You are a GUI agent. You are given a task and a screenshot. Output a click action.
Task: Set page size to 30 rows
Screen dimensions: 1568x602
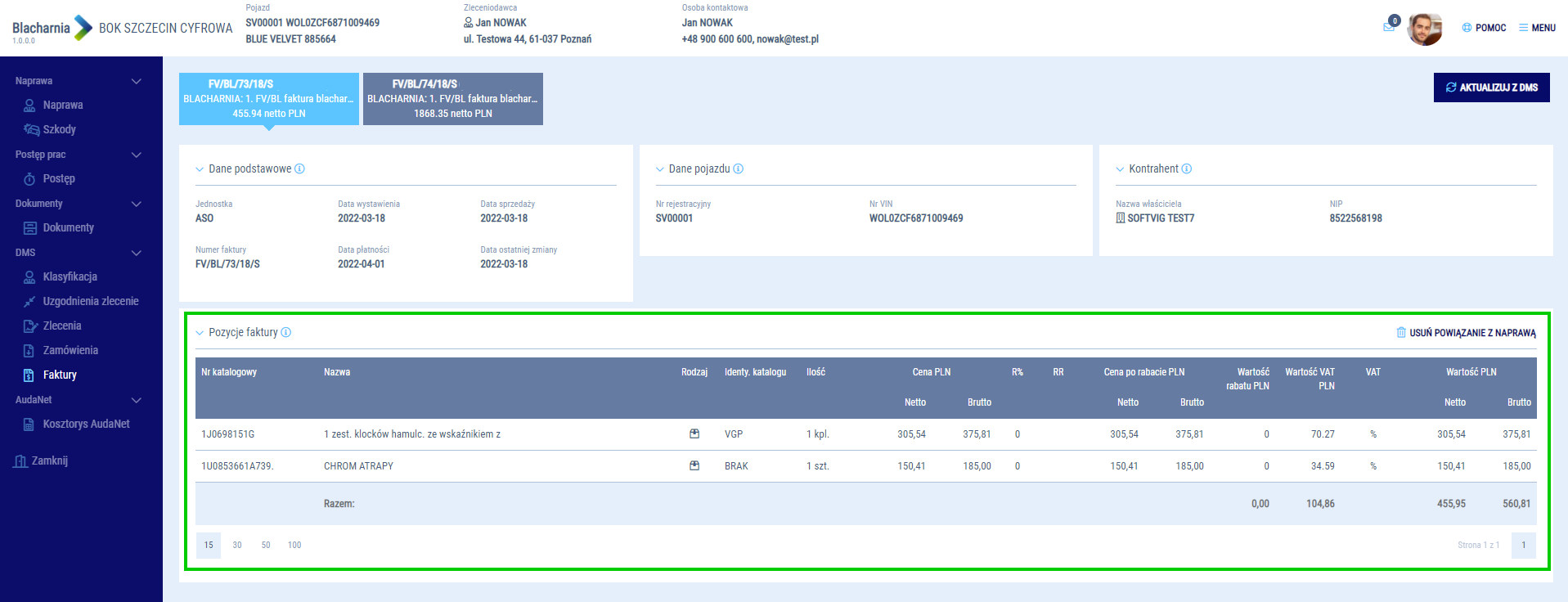click(237, 545)
